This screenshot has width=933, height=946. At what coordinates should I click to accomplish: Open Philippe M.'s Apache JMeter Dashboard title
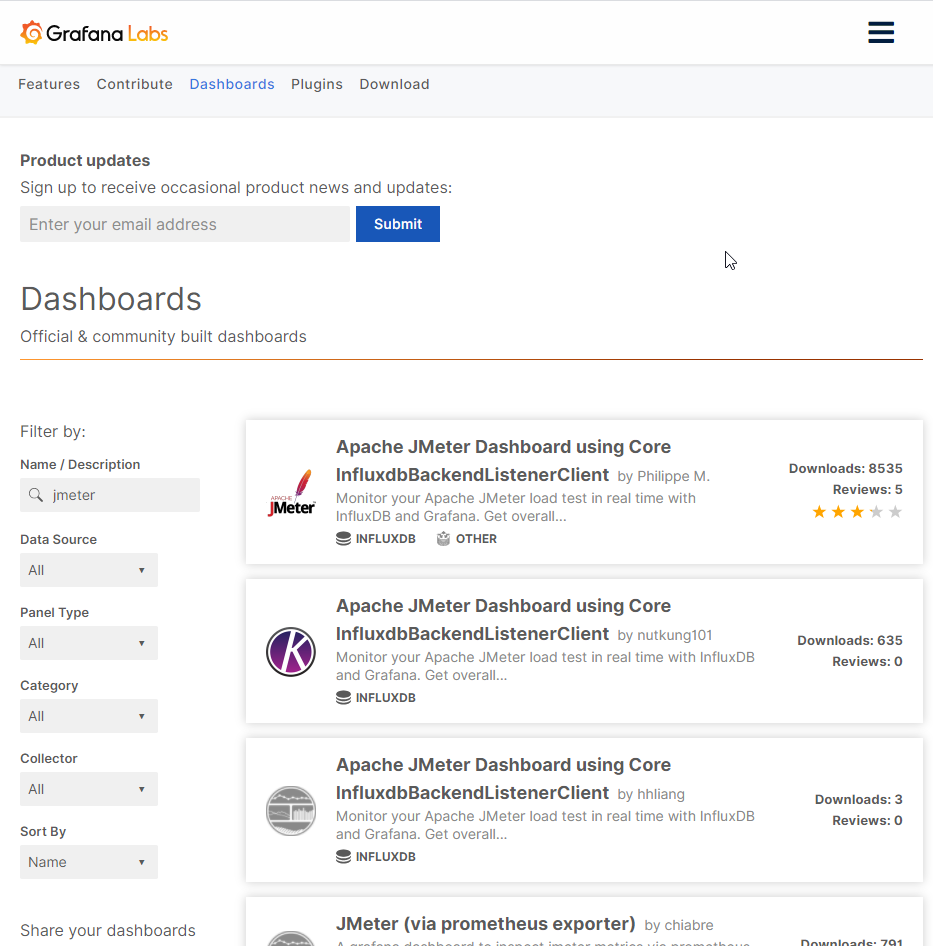click(x=503, y=461)
